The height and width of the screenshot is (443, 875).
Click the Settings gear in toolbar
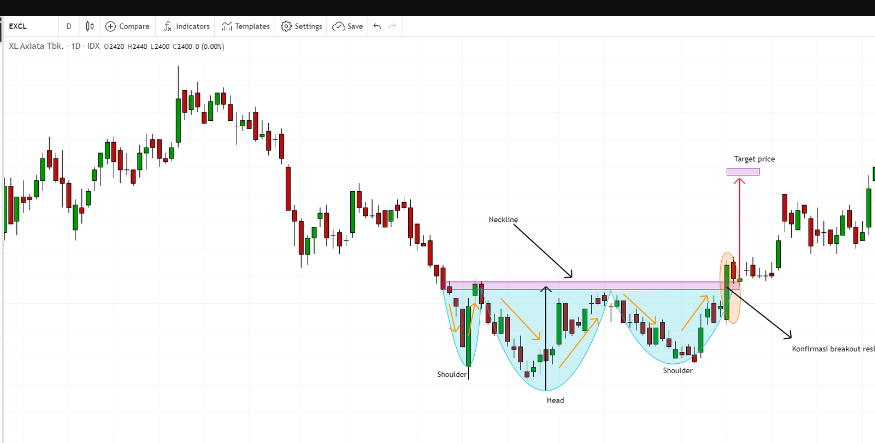[x=301, y=26]
